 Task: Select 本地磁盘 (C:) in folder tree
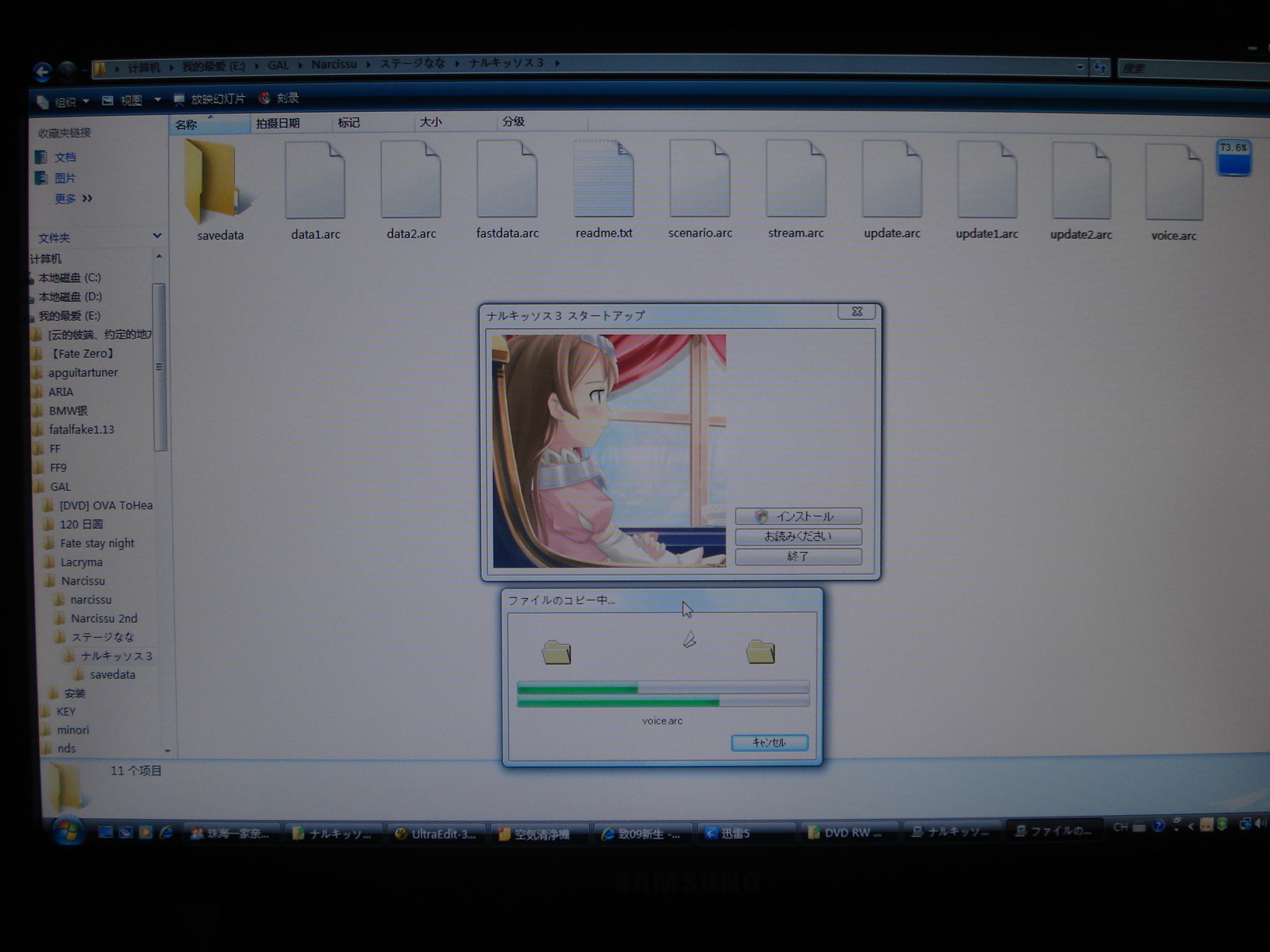(x=69, y=278)
